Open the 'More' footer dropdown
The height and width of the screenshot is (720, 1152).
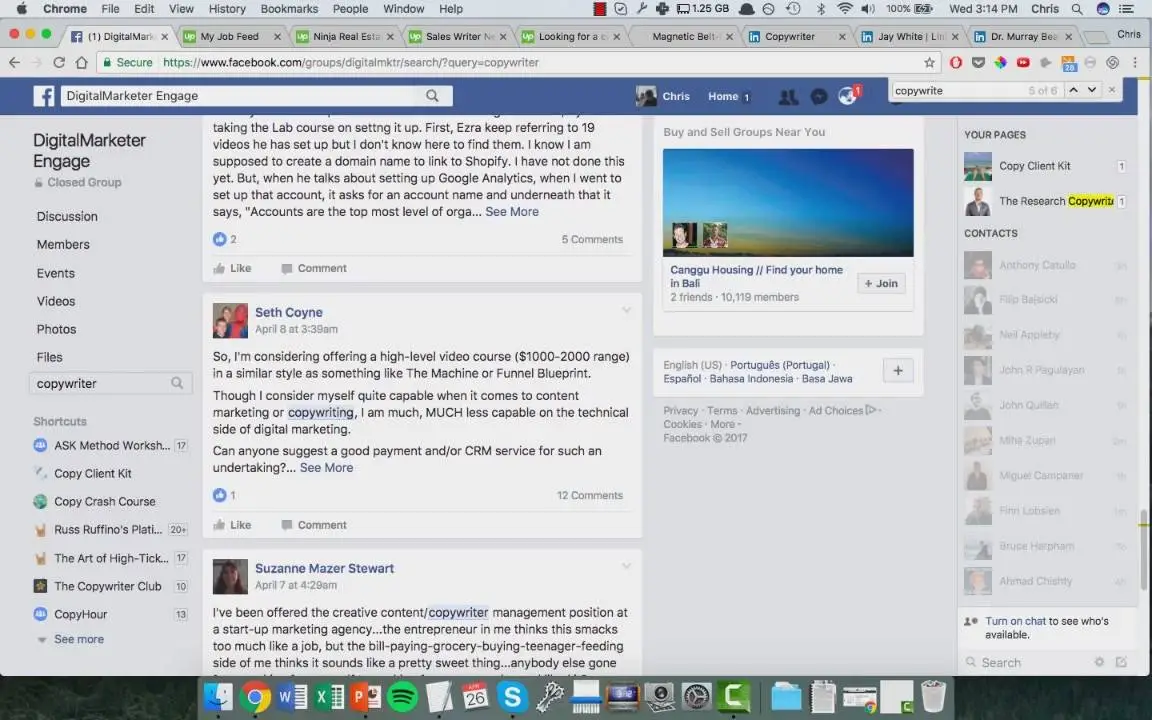(x=724, y=424)
